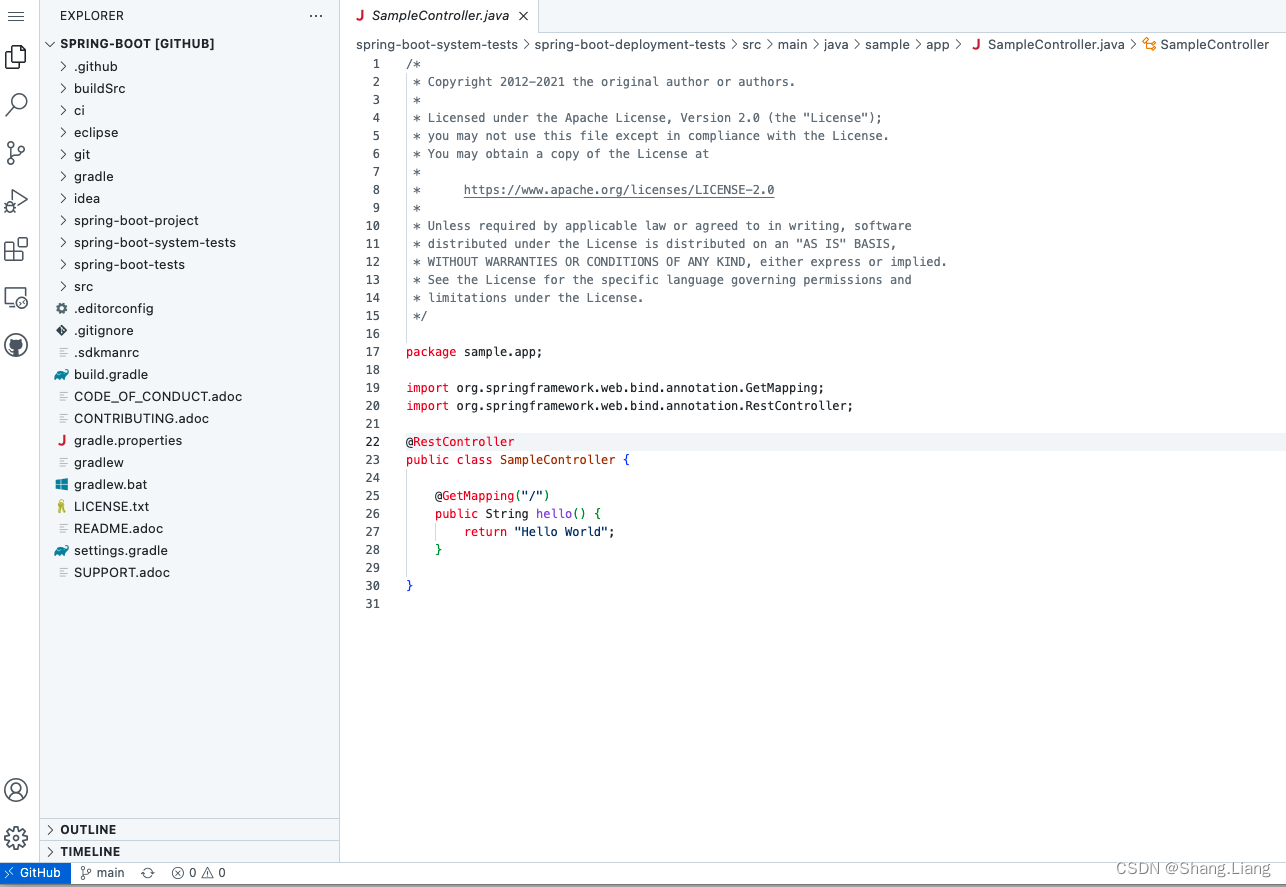Open the Manage settings gear icon

pos(16,838)
